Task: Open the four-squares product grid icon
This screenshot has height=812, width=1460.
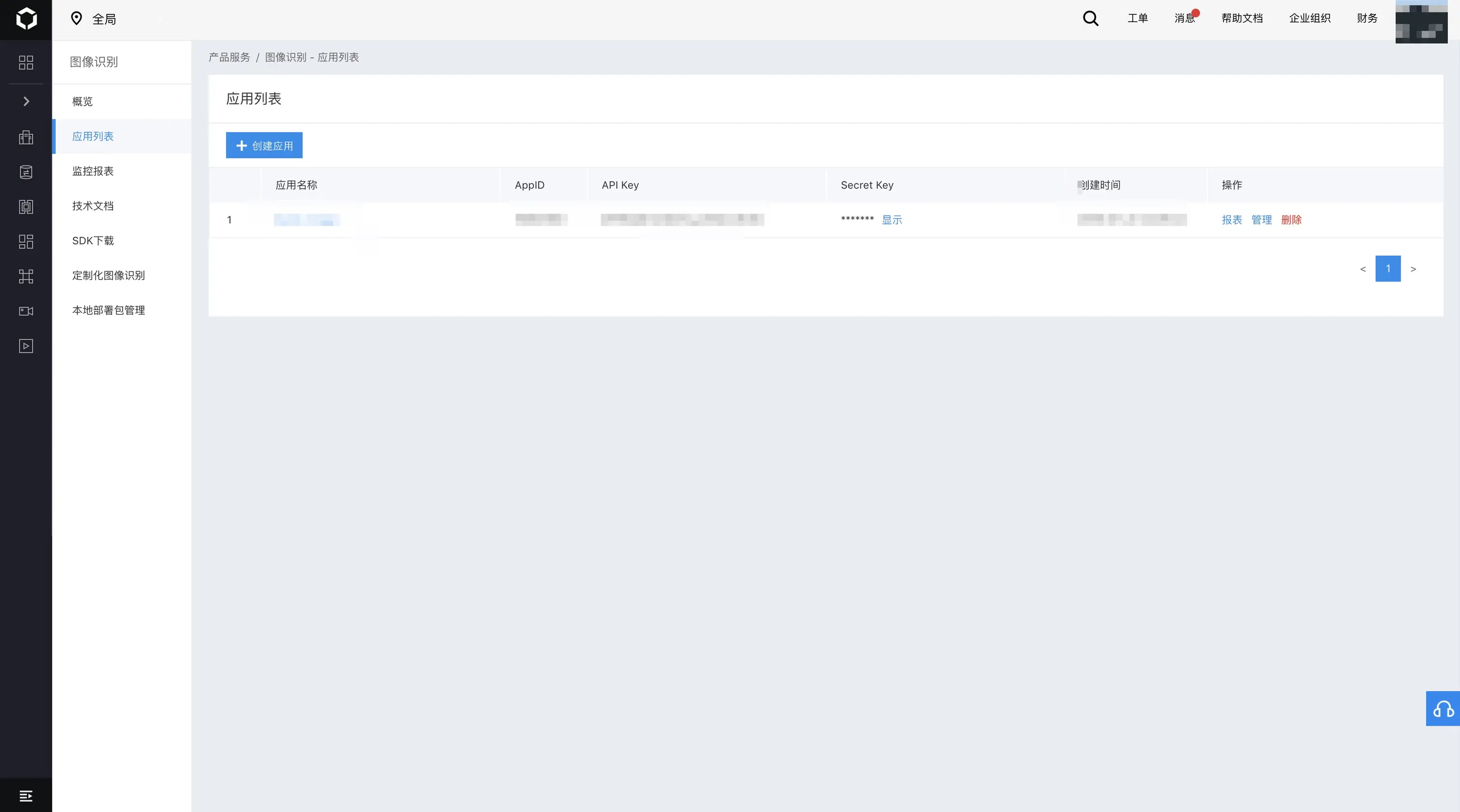Action: click(x=26, y=62)
